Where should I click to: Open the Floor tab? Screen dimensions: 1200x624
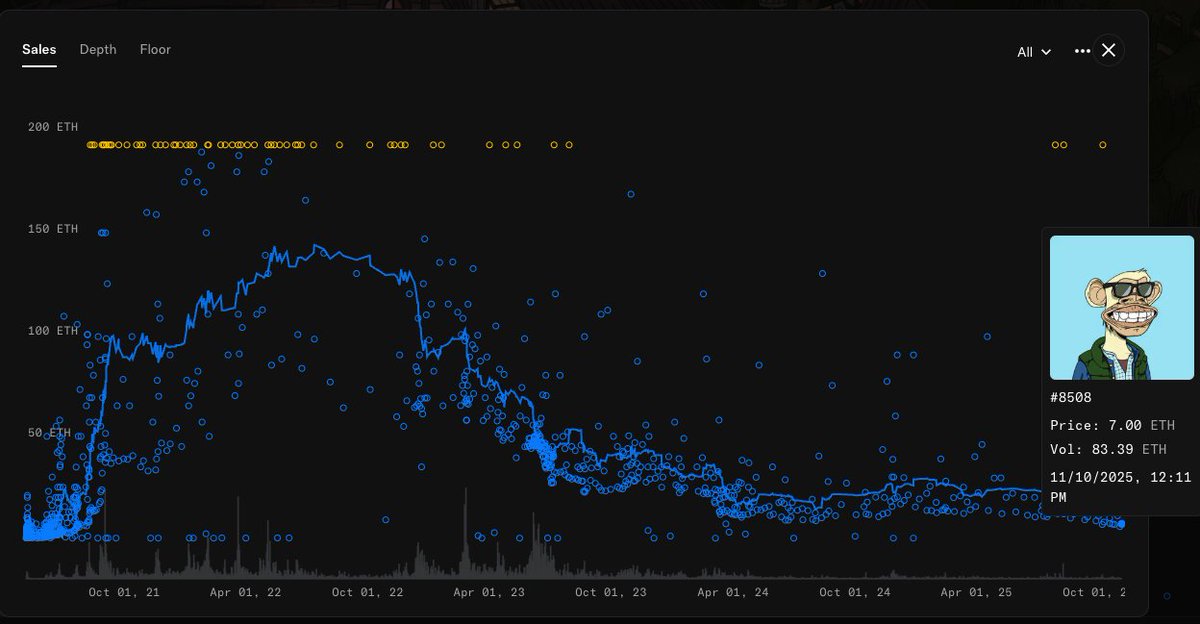coord(155,49)
